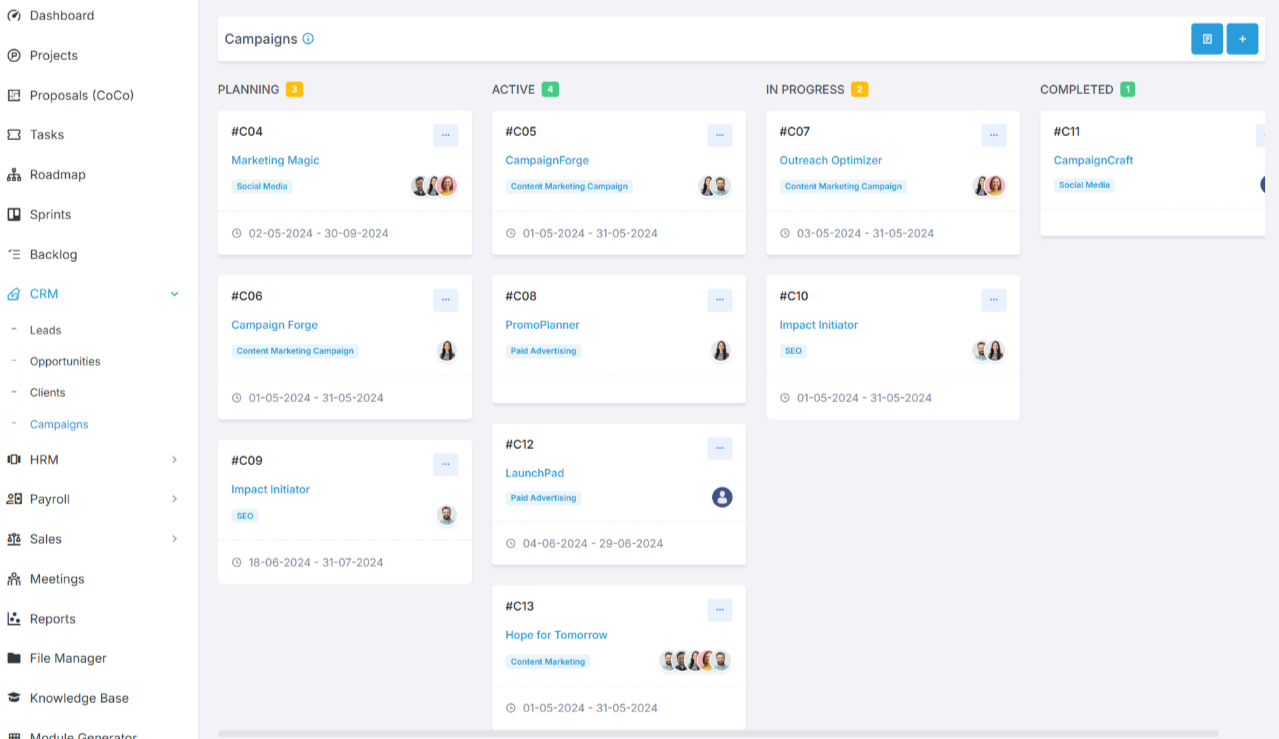Expand the HRM menu section
1279x739 pixels.
(175, 460)
